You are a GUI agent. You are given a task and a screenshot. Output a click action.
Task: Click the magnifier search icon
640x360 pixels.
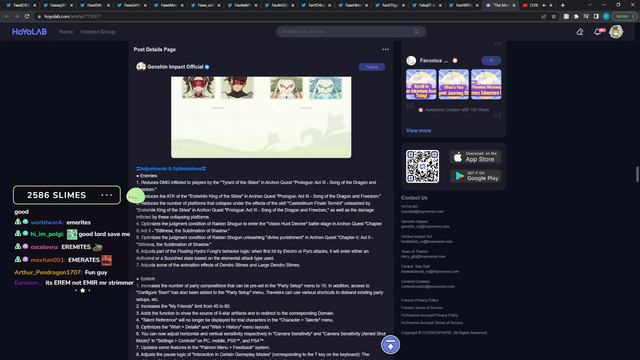416,32
